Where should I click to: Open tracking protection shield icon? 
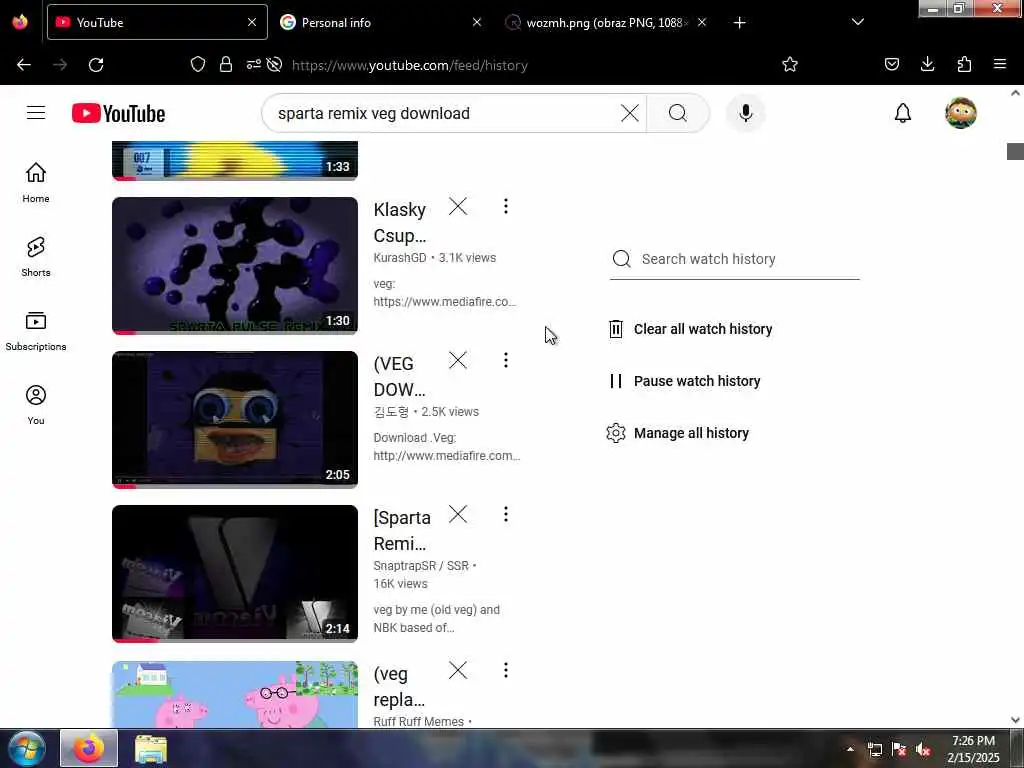[198, 64]
